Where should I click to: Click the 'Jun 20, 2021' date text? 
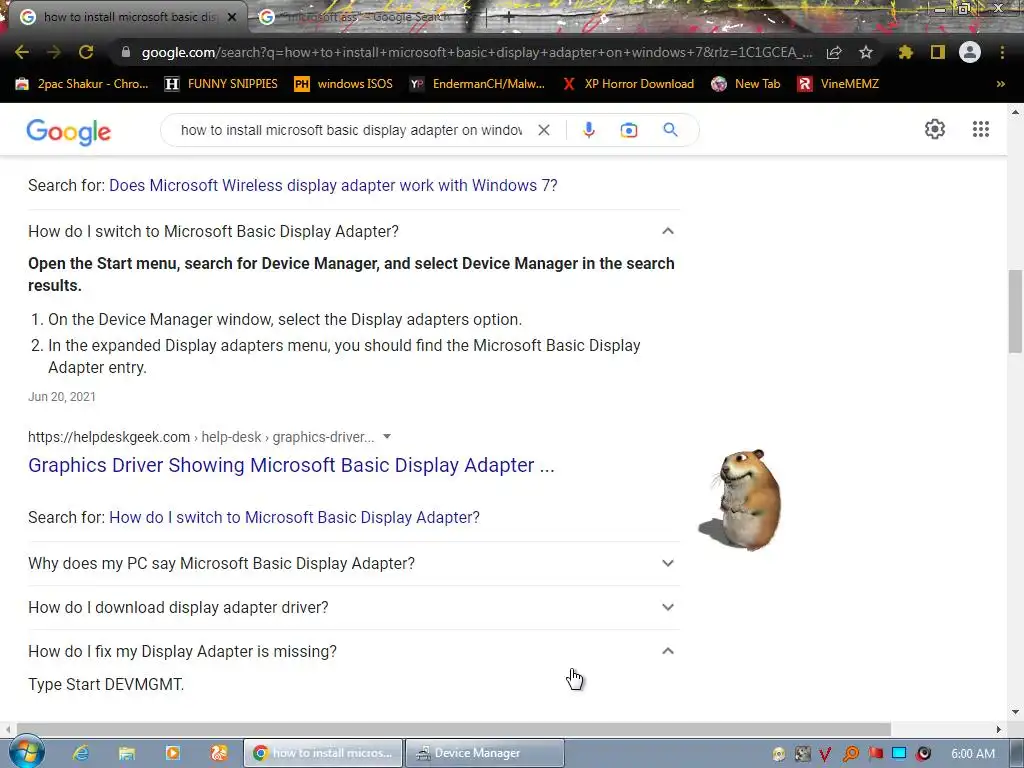coord(61,396)
